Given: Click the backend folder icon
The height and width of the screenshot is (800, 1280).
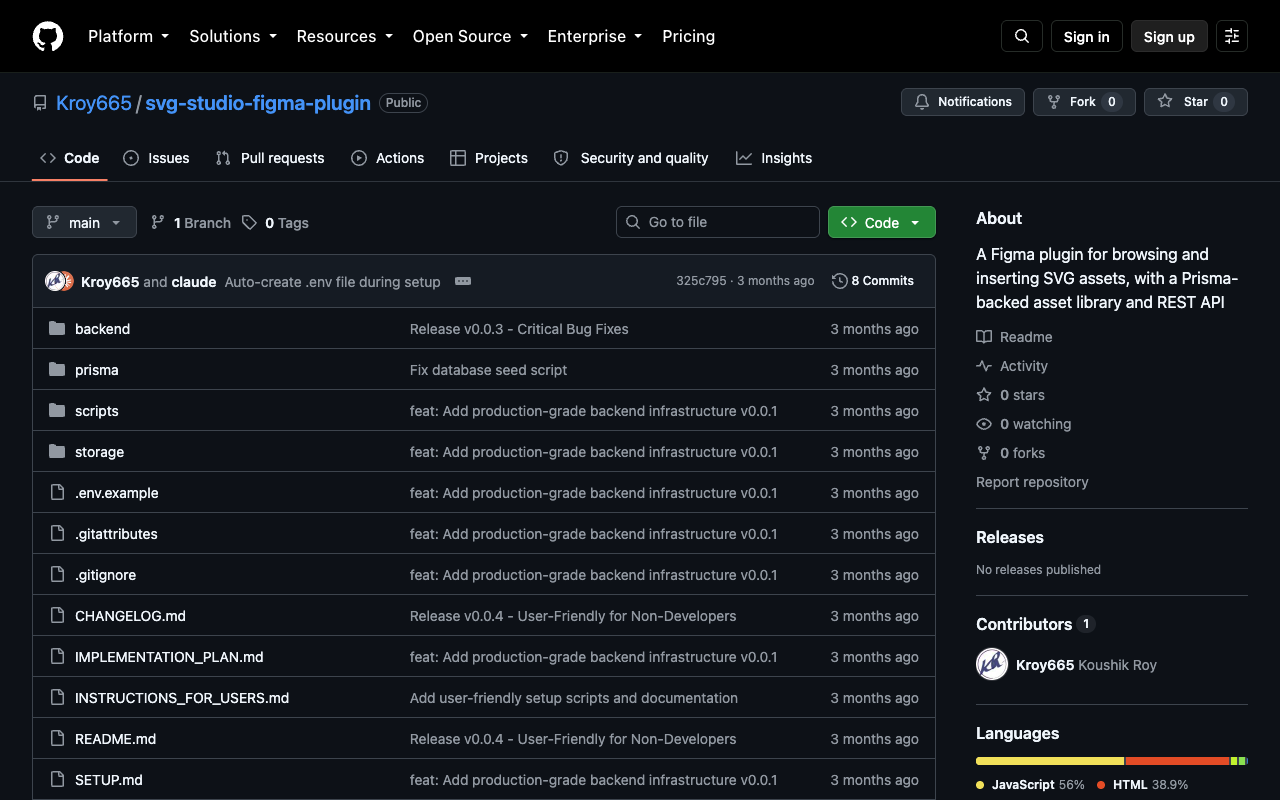Looking at the screenshot, I should (57, 329).
